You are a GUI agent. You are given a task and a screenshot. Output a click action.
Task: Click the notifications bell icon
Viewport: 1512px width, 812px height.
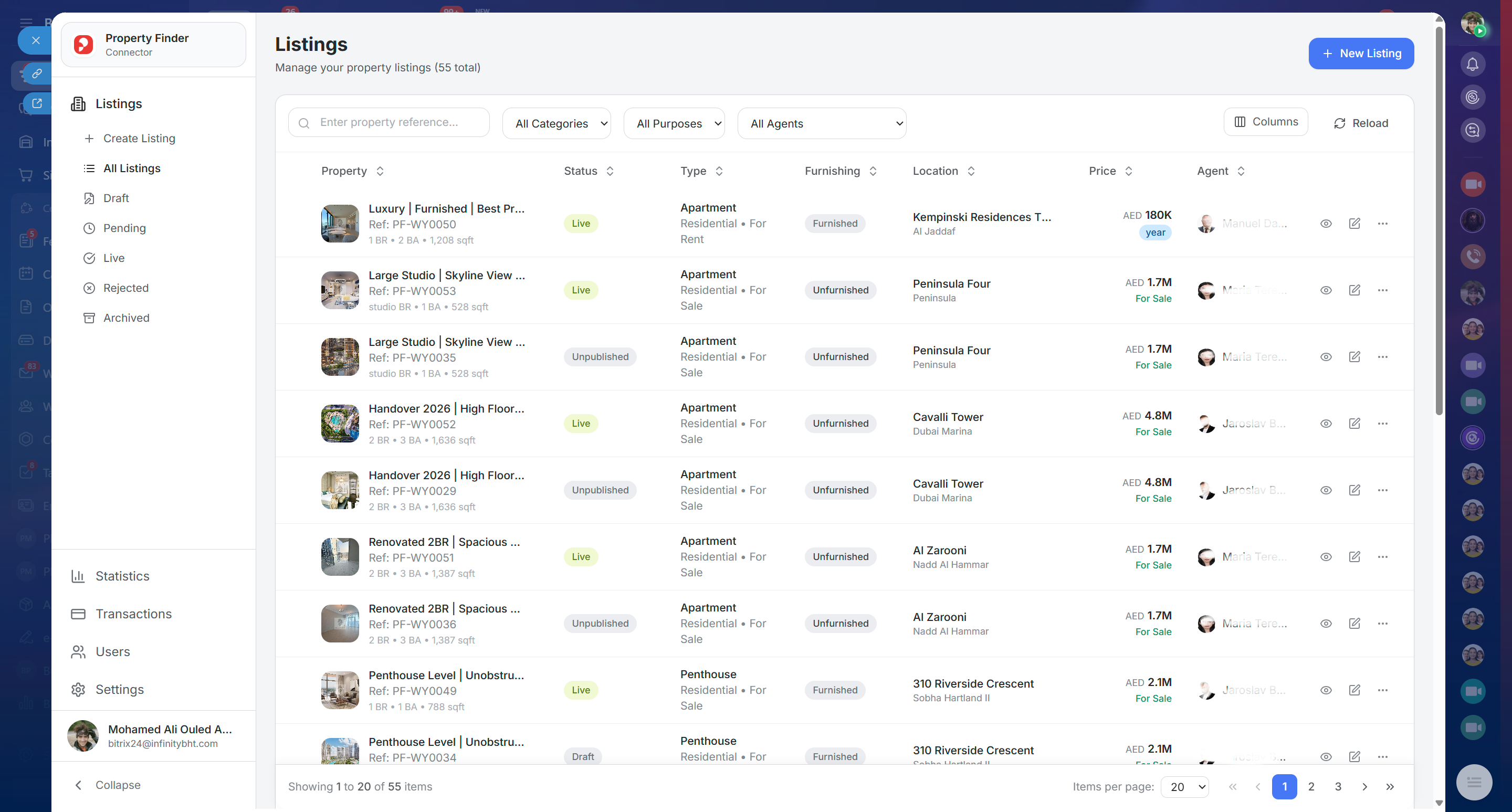coord(1472,64)
